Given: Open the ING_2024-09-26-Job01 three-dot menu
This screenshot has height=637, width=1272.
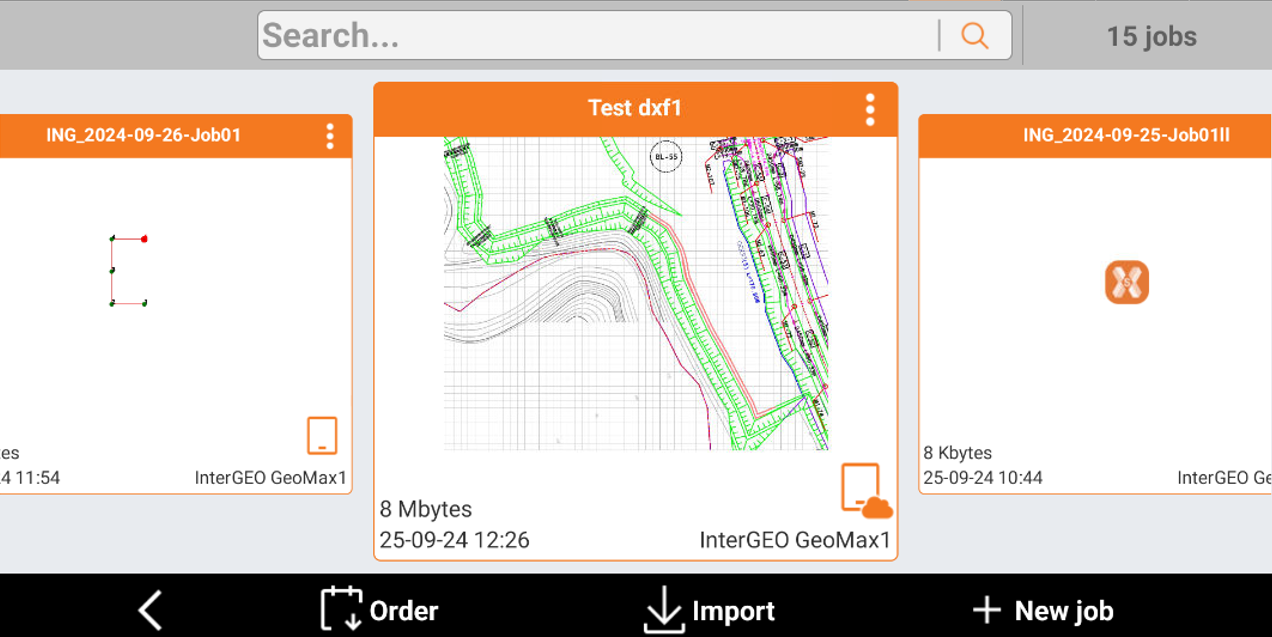Looking at the screenshot, I should tap(329, 136).
